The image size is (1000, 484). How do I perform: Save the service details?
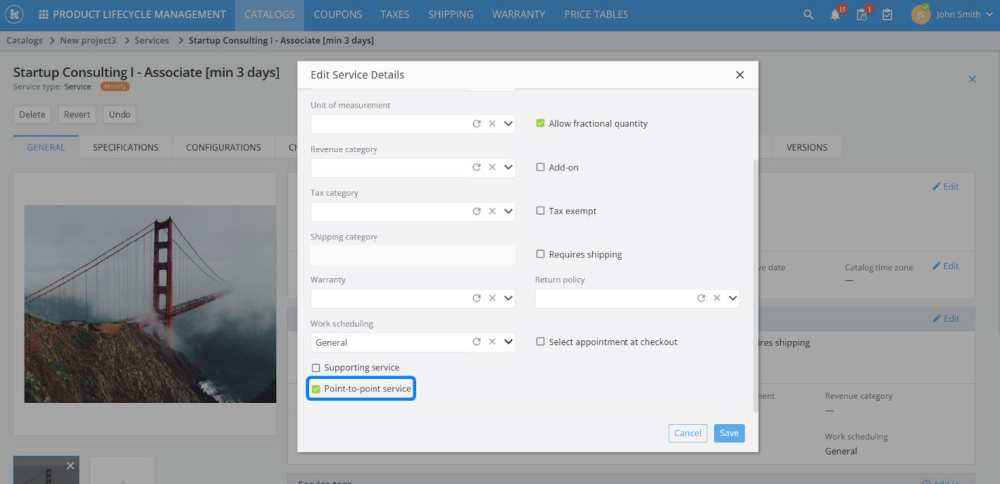point(729,433)
